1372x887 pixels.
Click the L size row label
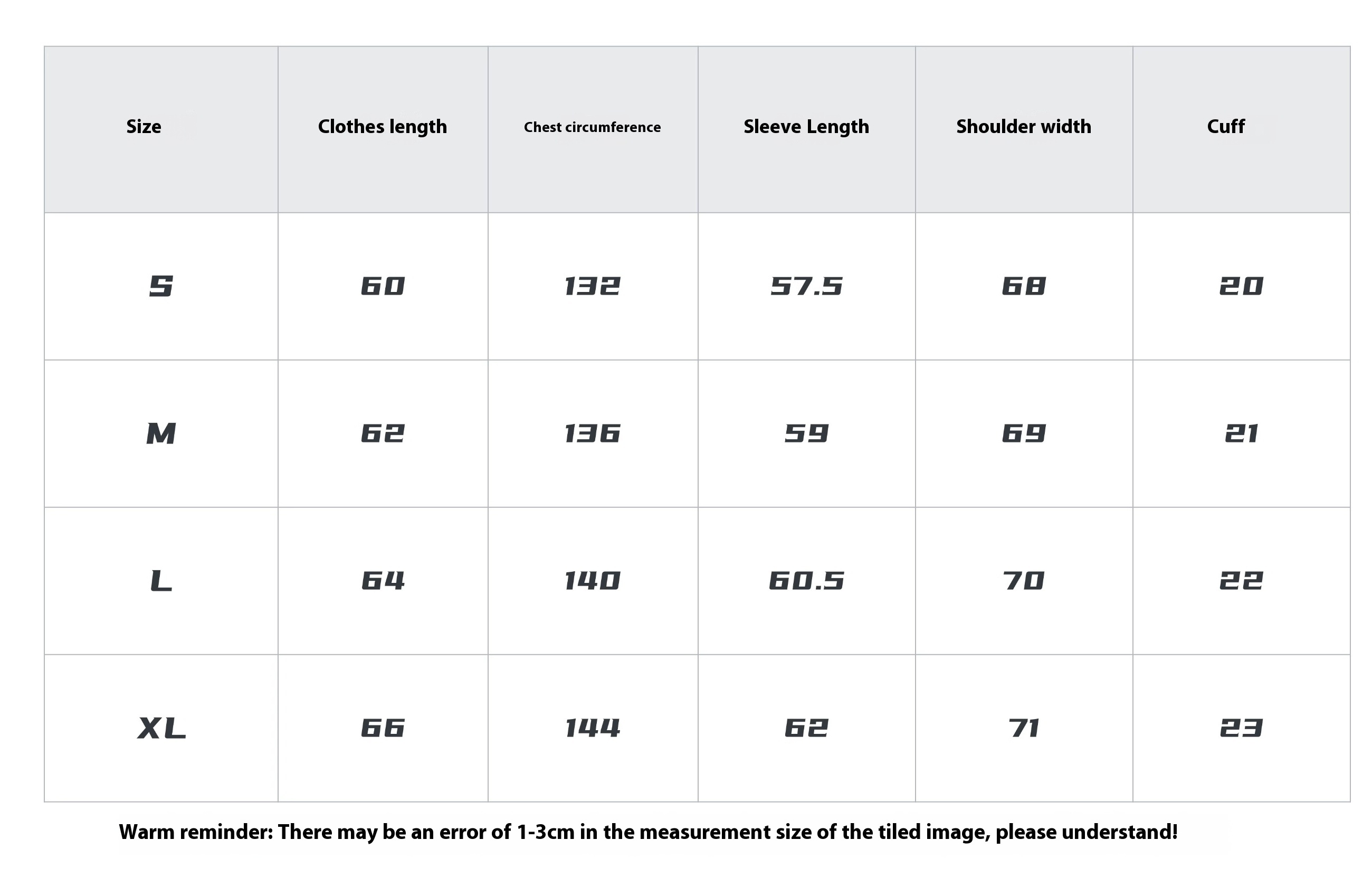[161, 581]
